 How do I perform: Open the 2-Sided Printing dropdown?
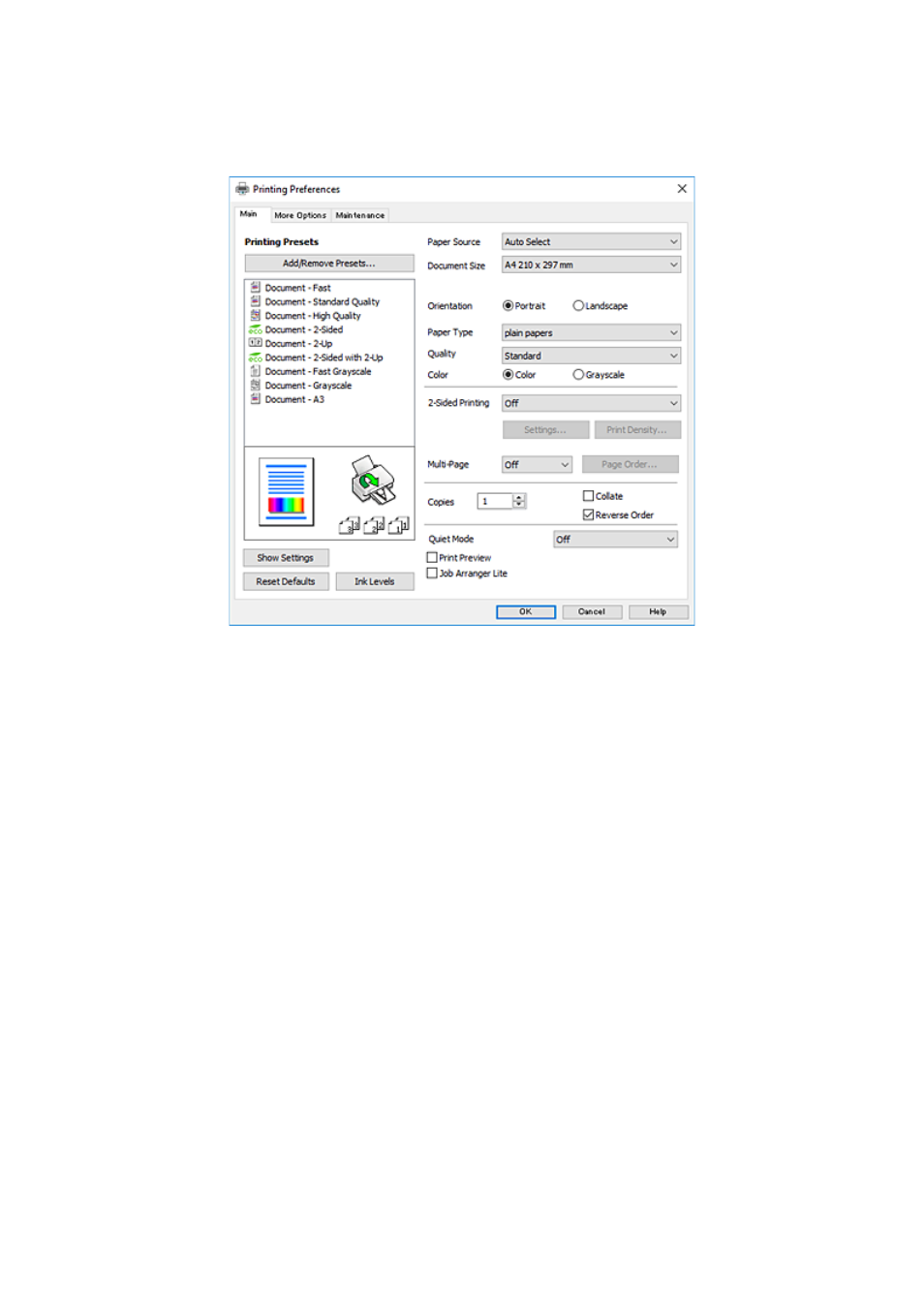point(591,403)
